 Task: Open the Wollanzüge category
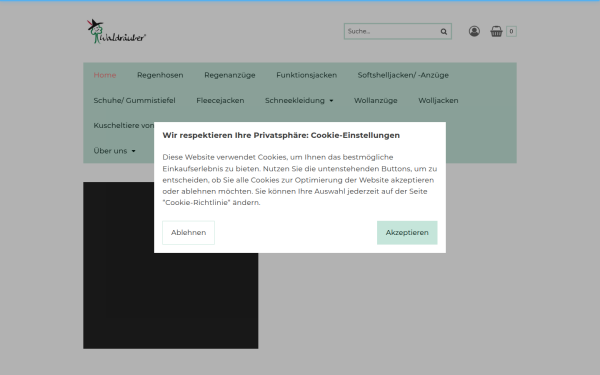pos(375,100)
